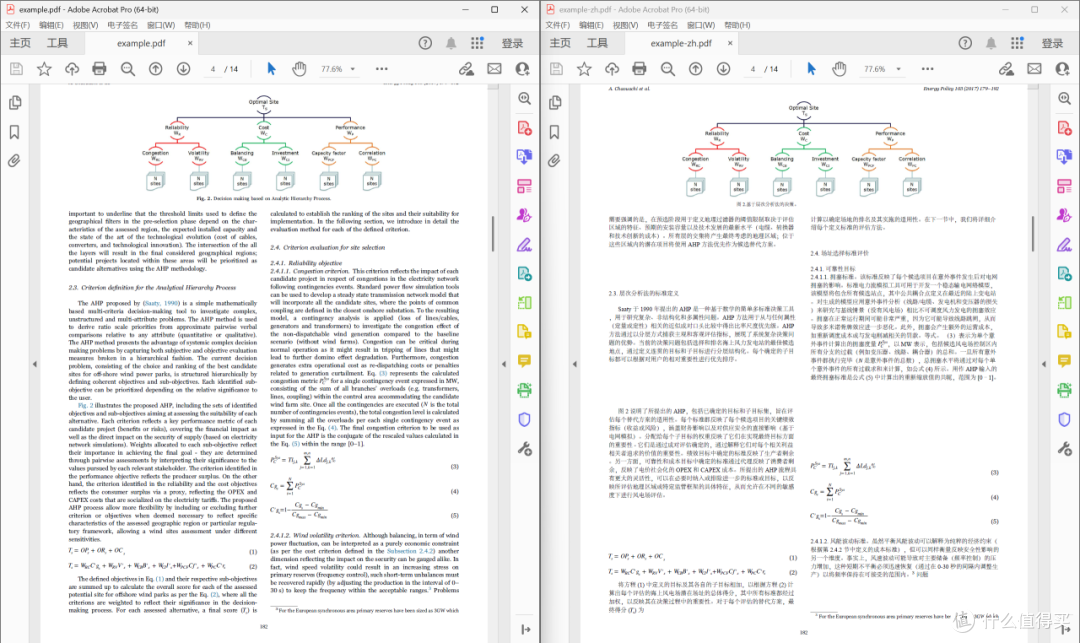1080x643 pixels.
Task: Go to previous page arrow in example.pdf window
Action: (156, 69)
